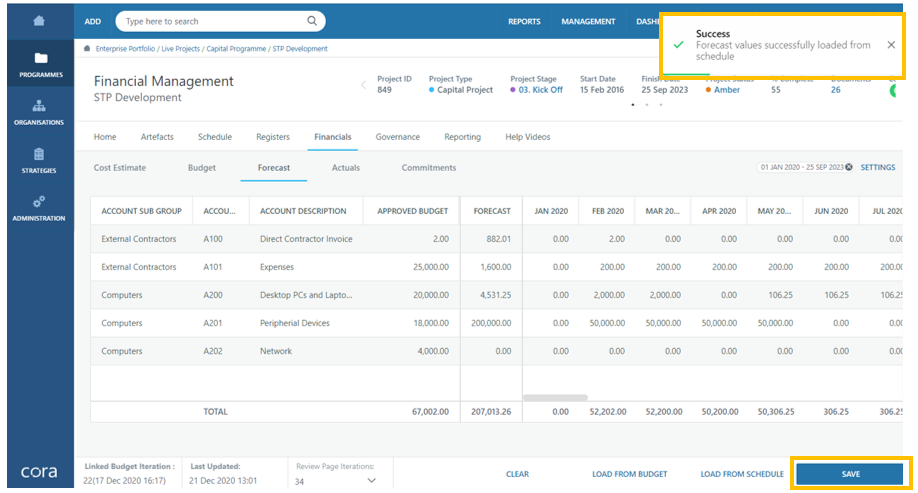918x493 pixels.
Task: Open the 26 documents link
Action: [x=835, y=90]
